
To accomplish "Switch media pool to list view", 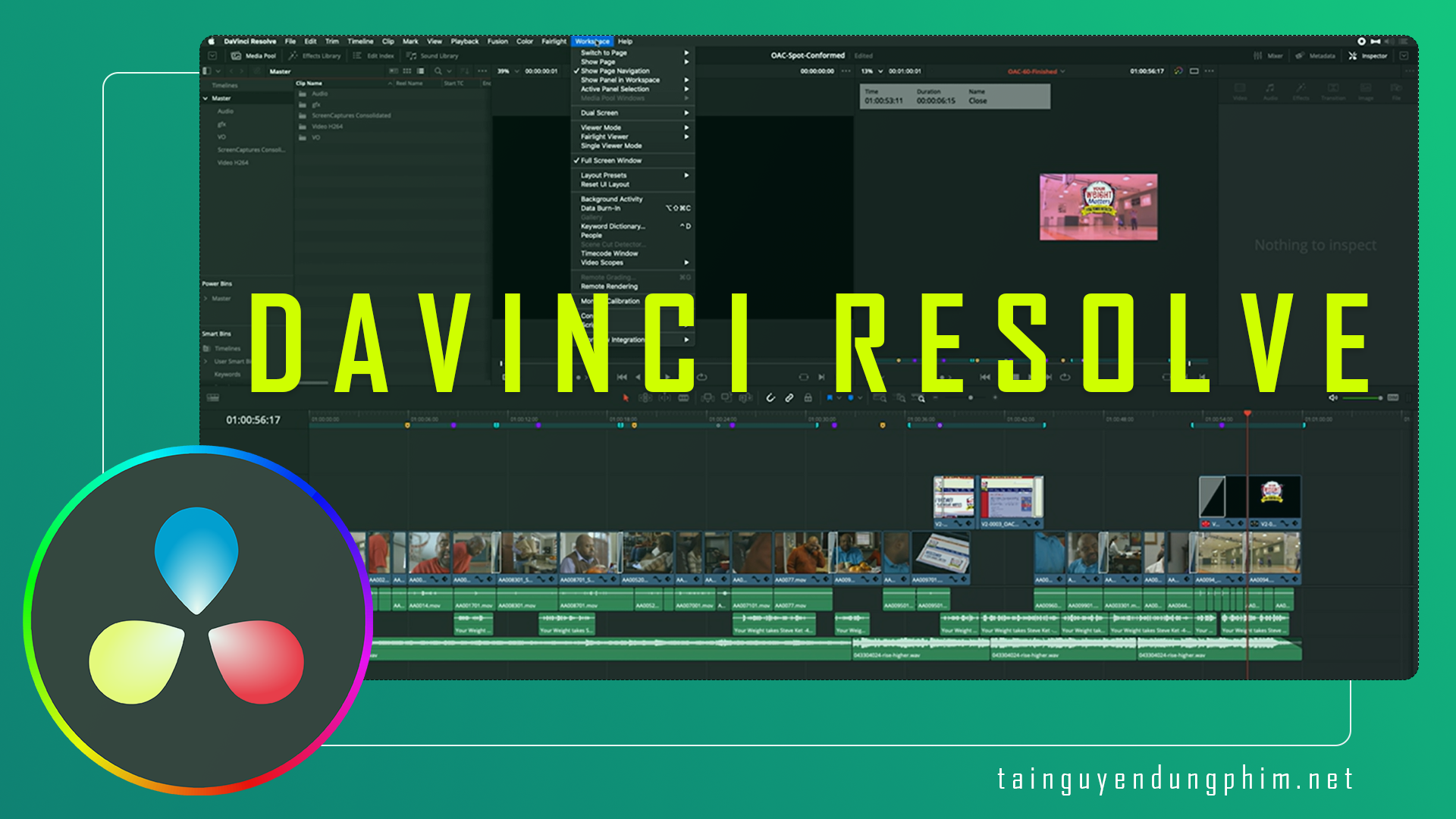I will 421,71.
